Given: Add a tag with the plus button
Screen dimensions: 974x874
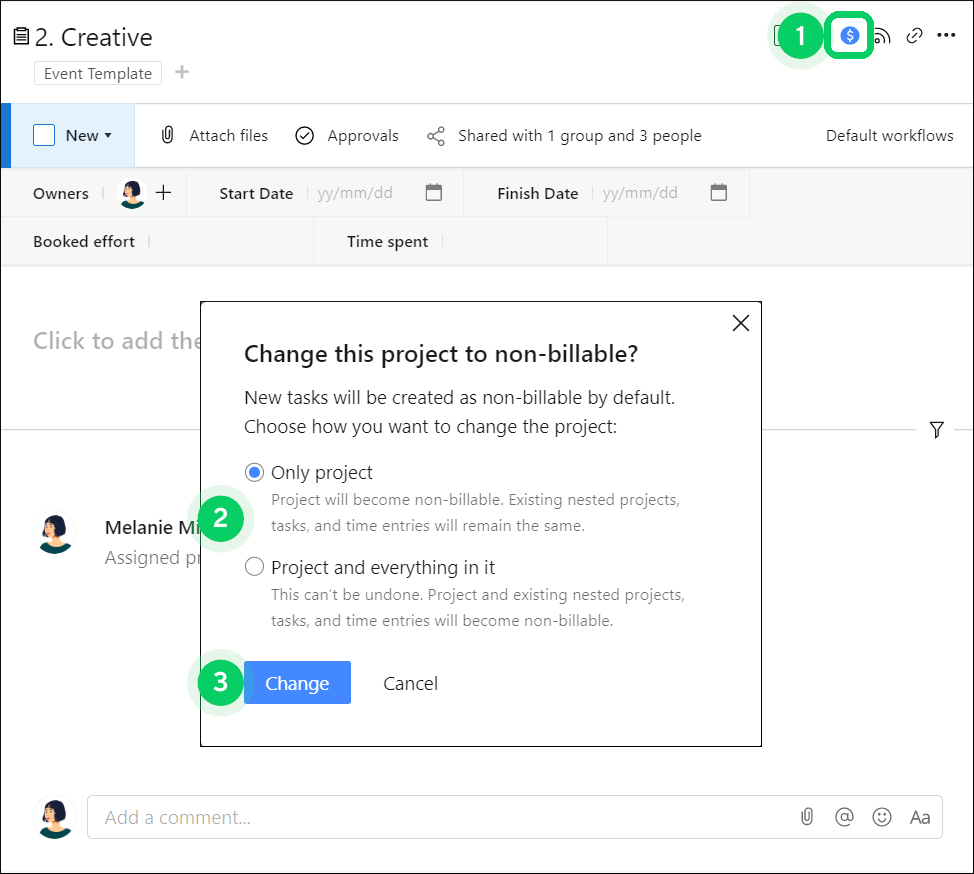Looking at the screenshot, I should click(184, 72).
